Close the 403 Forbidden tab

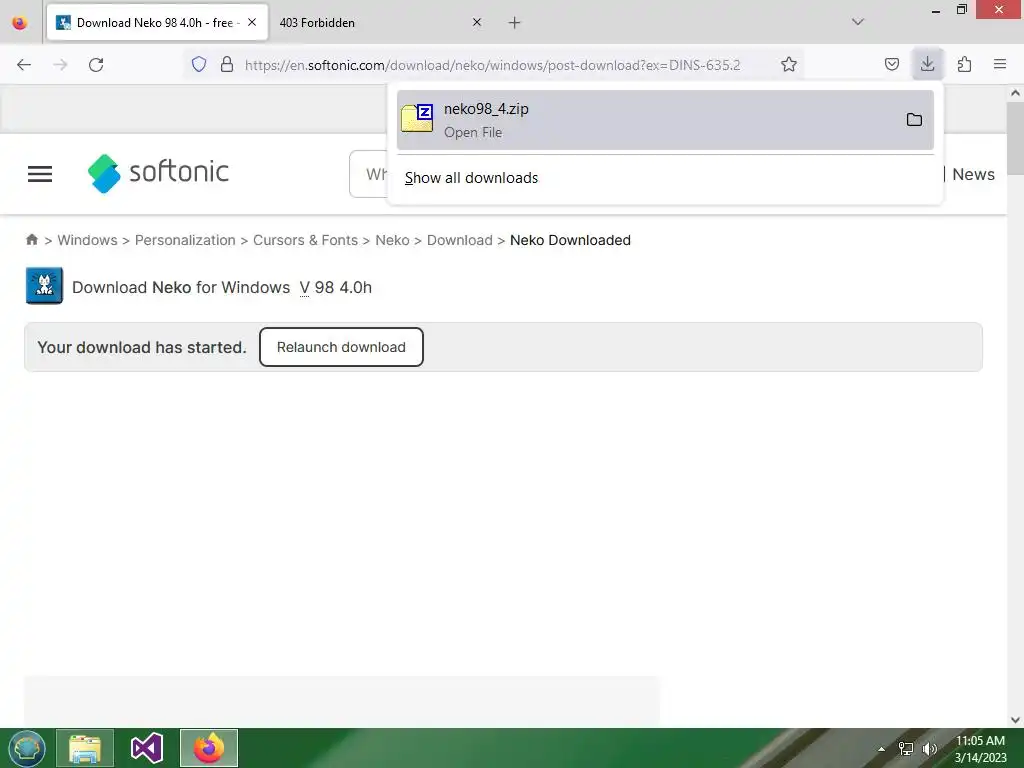pyautogui.click(x=477, y=22)
